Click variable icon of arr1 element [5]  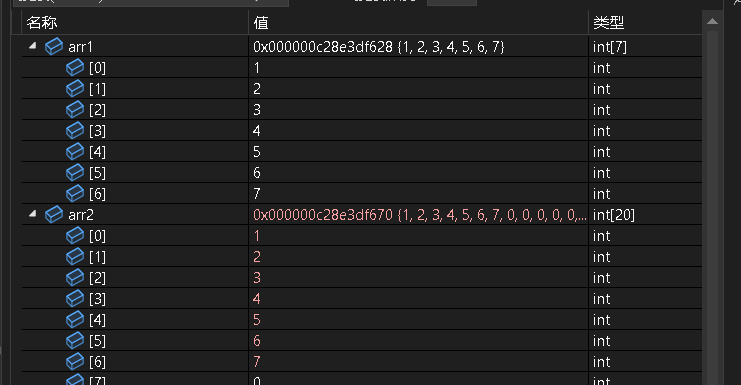[75, 172]
